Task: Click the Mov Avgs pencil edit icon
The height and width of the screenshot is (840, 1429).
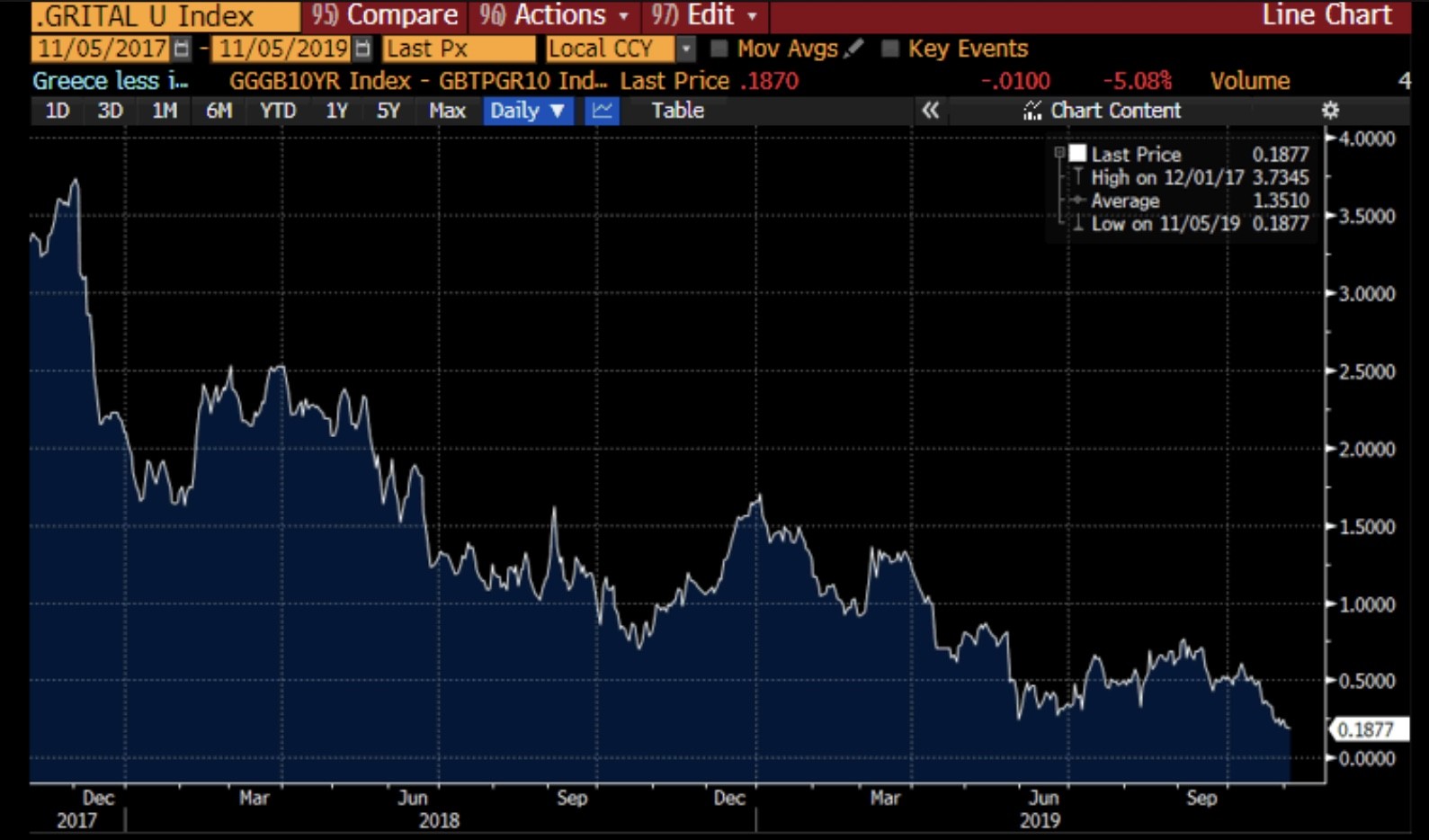Action: coord(853,49)
